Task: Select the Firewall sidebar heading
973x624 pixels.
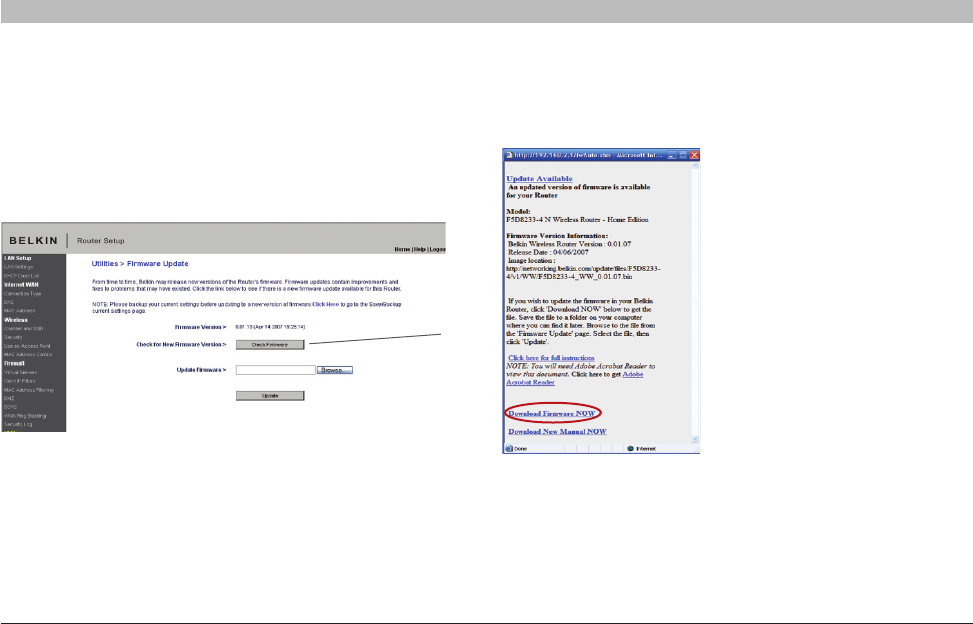Action: point(14,363)
